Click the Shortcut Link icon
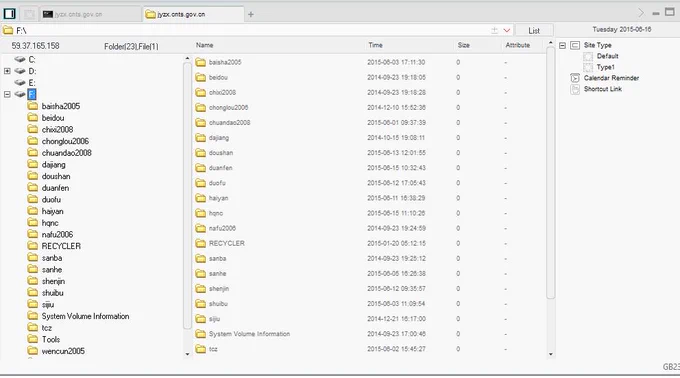Image resolution: width=680 pixels, height=378 pixels. coord(575,89)
